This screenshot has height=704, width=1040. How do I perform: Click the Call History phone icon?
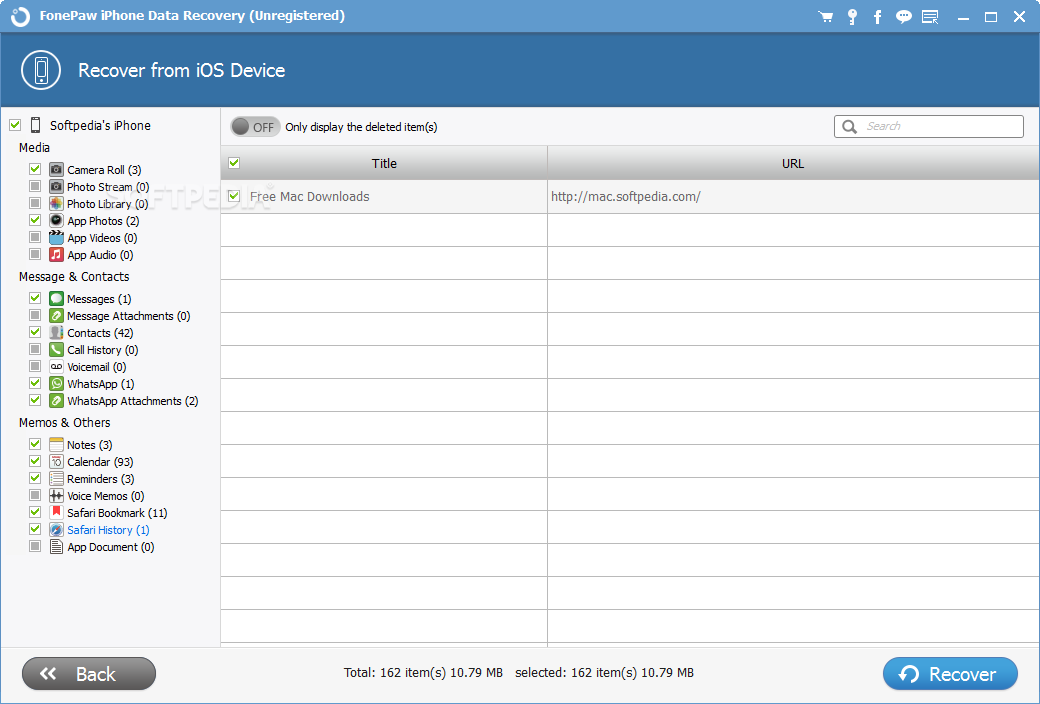tap(56, 350)
